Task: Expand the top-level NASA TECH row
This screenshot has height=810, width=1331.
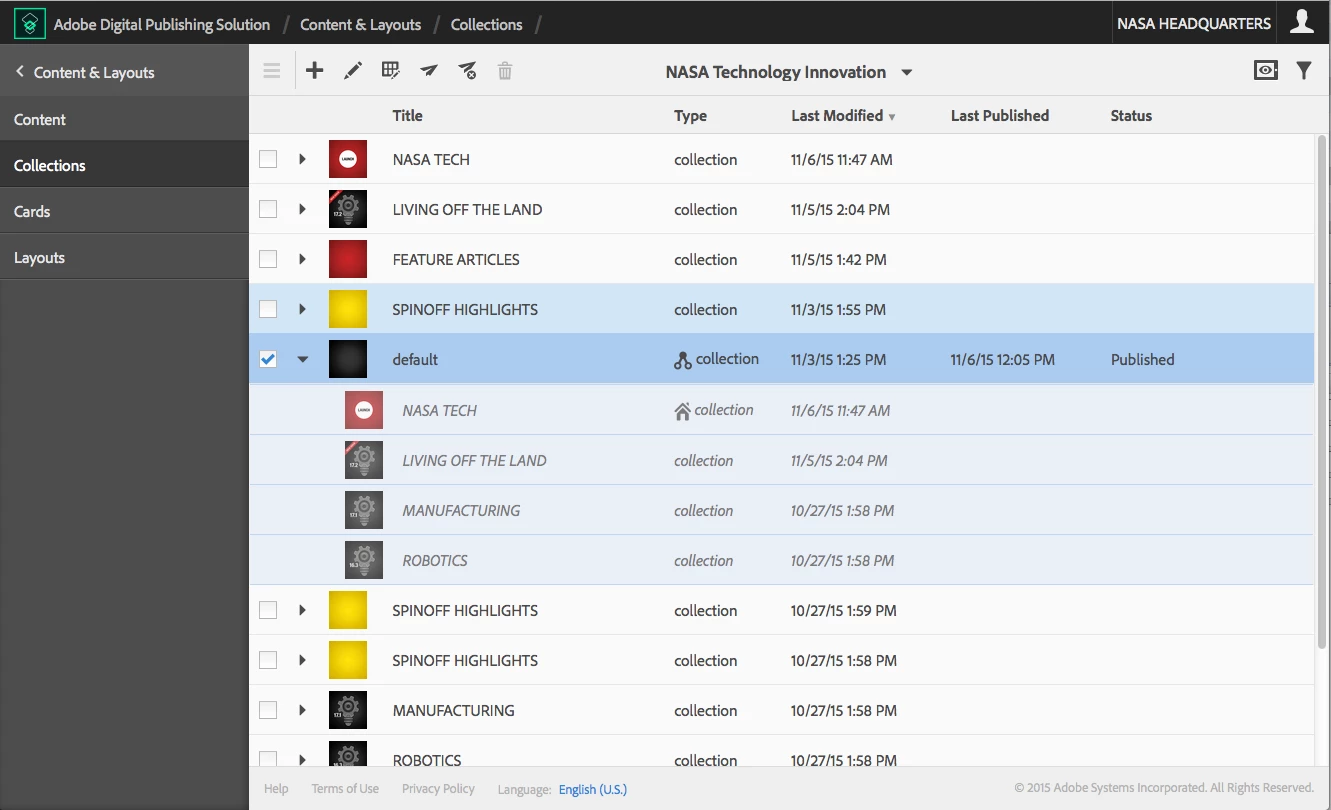Action: tap(302, 159)
